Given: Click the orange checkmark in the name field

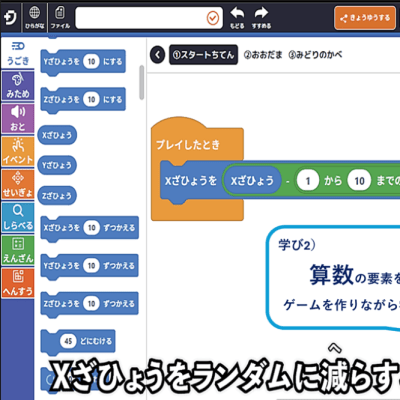Looking at the screenshot, I should (x=213, y=18).
